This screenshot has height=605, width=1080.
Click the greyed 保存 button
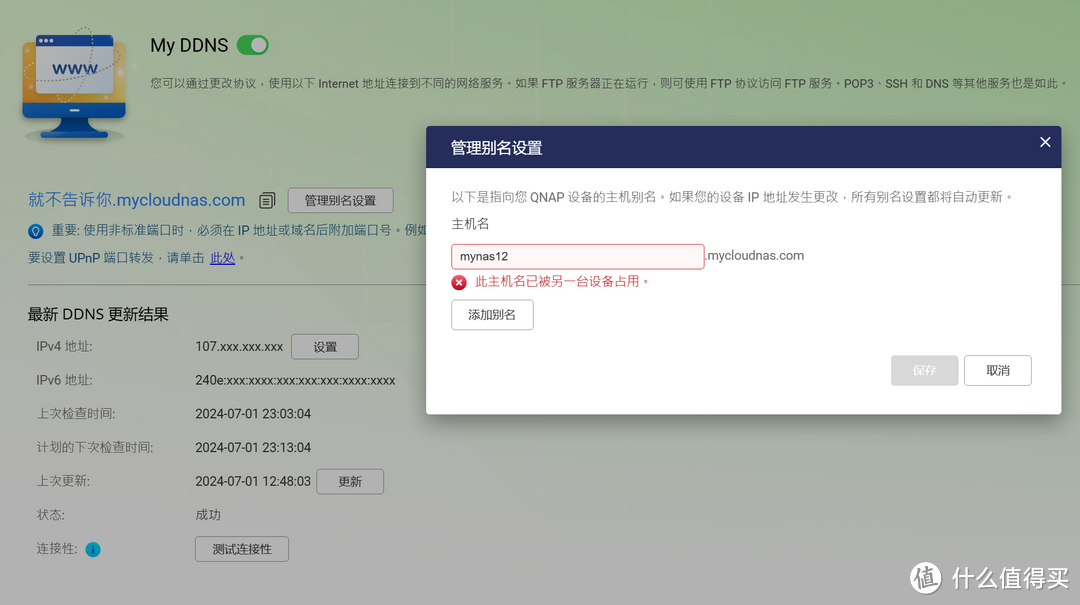coord(924,371)
